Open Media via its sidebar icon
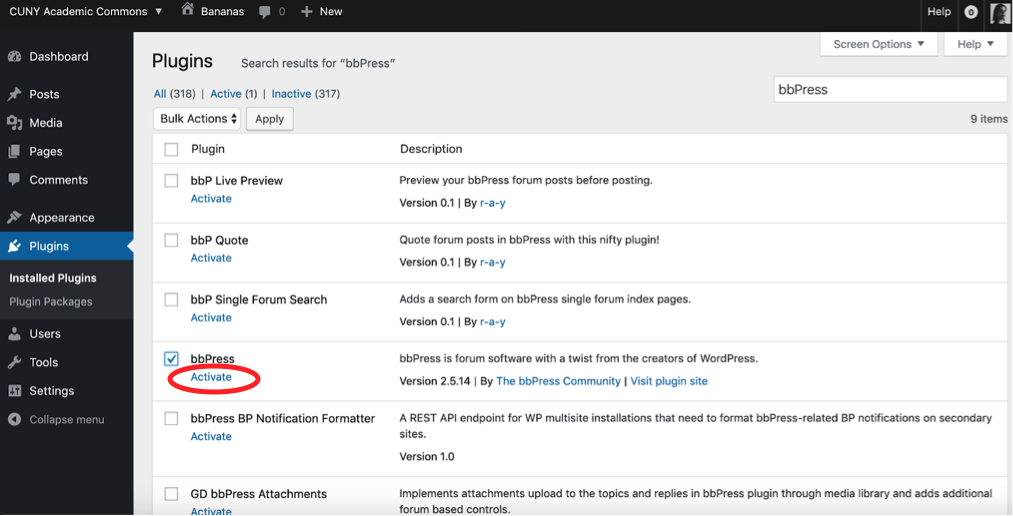This screenshot has height=516, width=1013. click(14, 123)
